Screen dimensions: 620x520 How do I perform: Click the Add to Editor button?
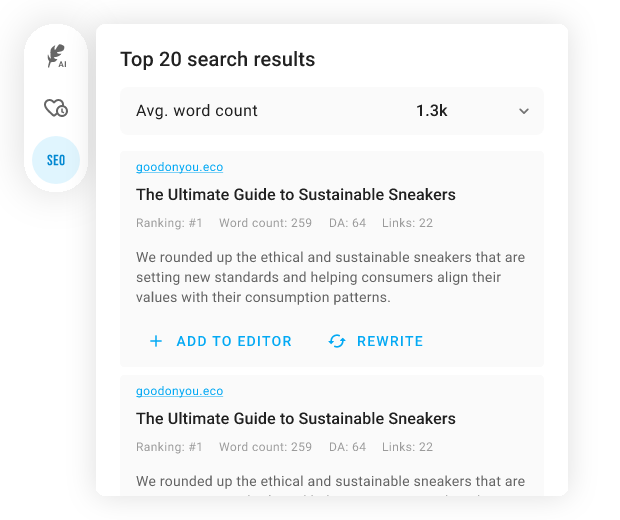pyautogui.click(x=233, y=341)
